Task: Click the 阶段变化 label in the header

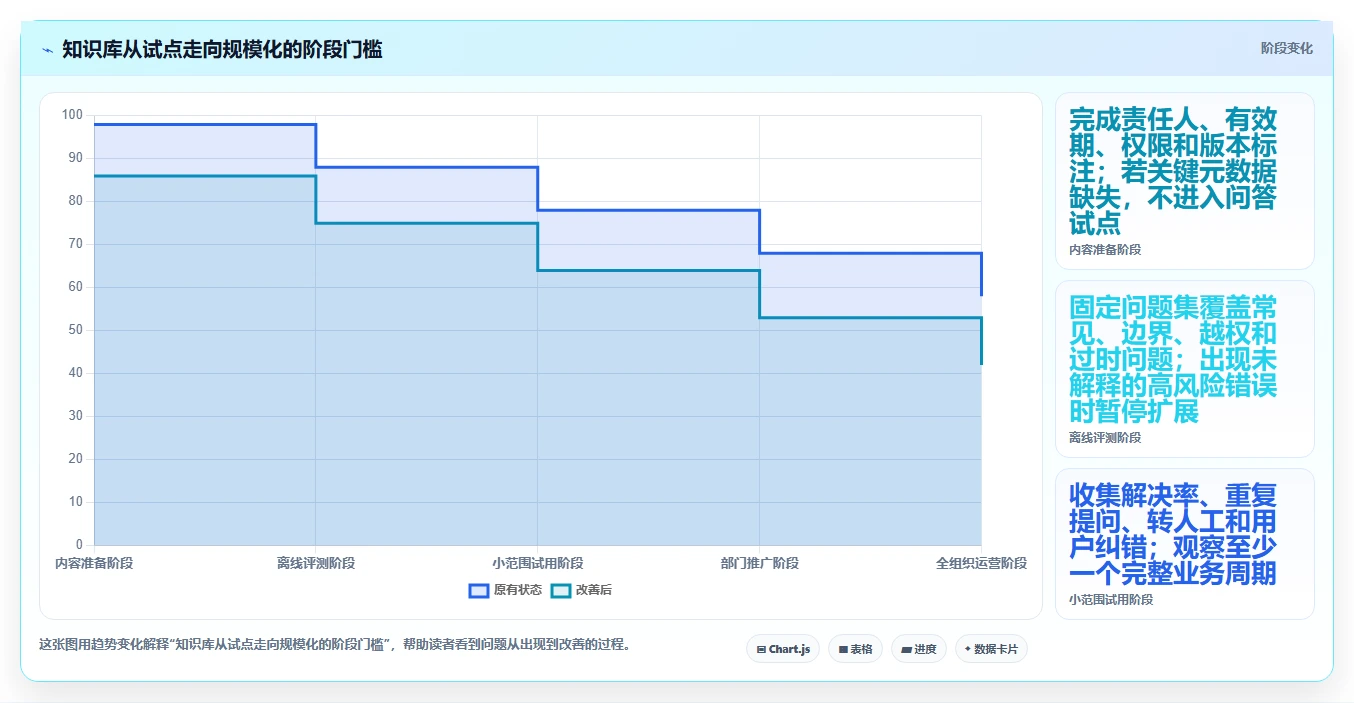Action: (1286, 48)
